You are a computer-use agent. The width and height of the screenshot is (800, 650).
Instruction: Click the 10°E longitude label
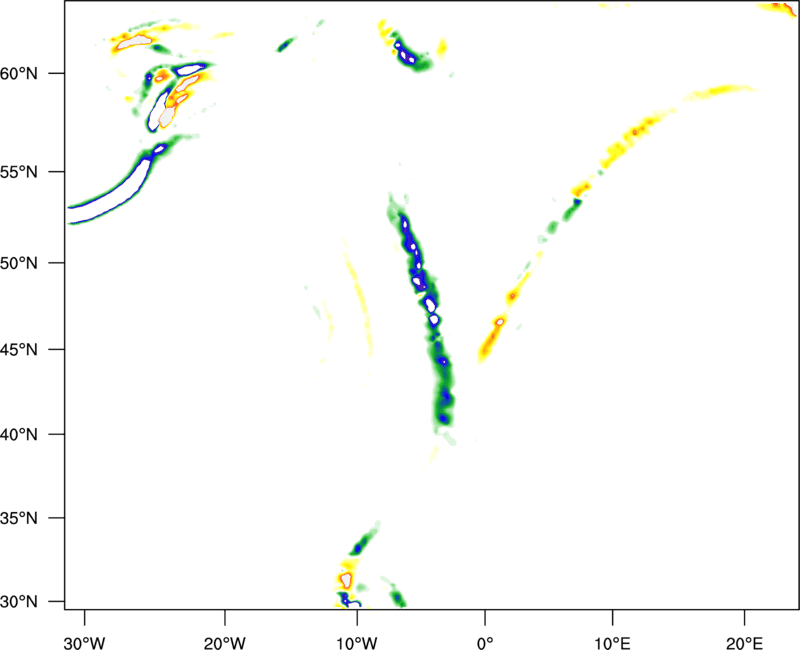[612, 643]
